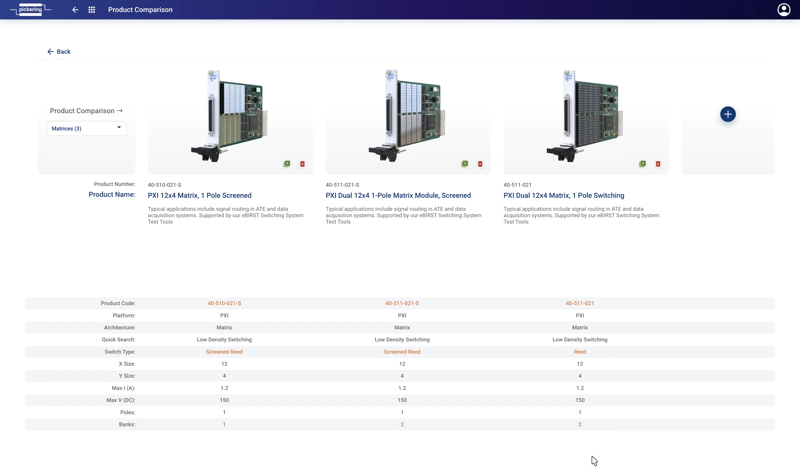Select the 40-510-021-S module image

[x=230, y=116]
